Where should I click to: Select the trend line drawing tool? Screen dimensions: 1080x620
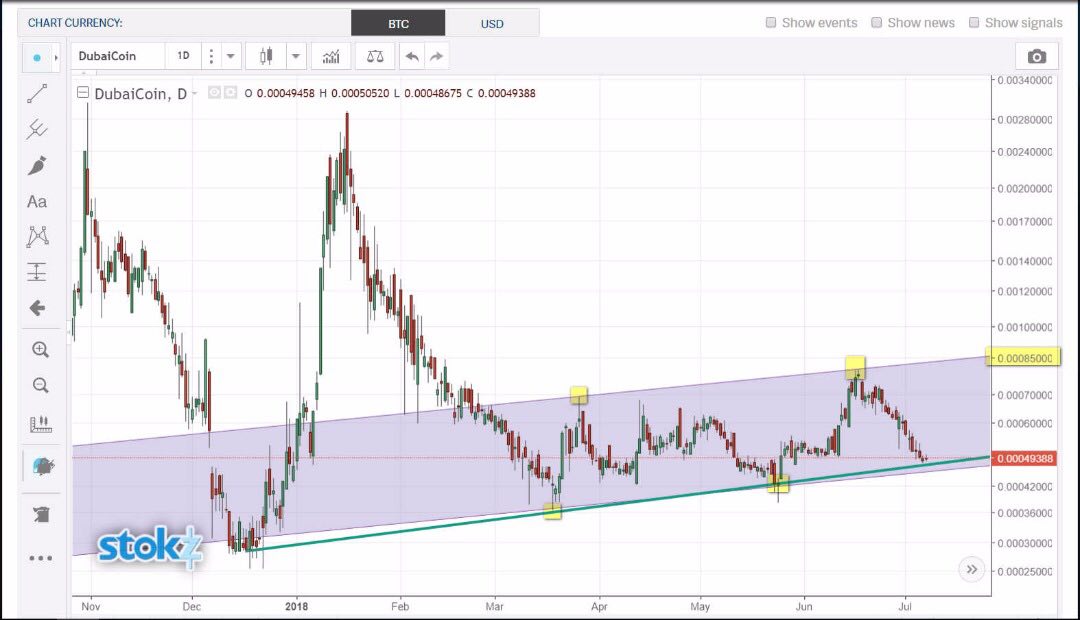[37, 93]
